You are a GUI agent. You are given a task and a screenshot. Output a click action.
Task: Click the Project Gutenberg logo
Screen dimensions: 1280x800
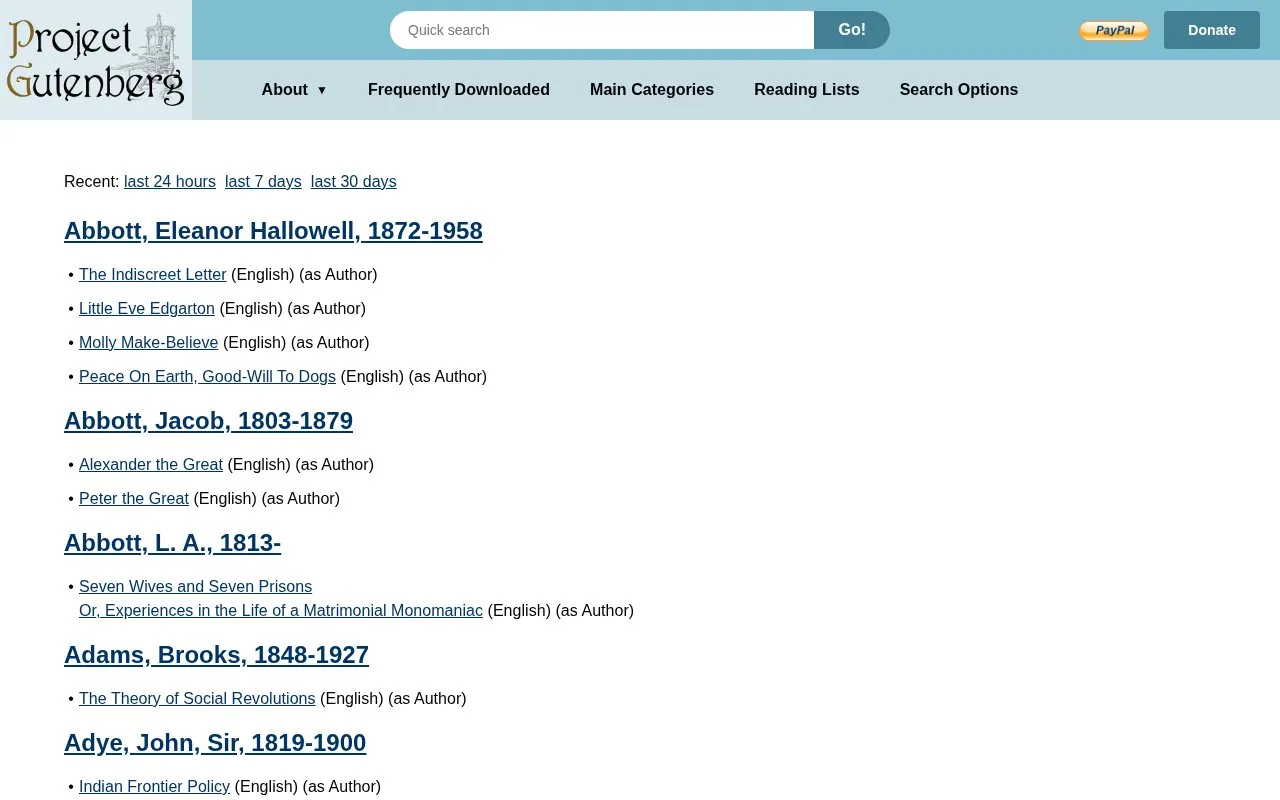tap(95, 60)
